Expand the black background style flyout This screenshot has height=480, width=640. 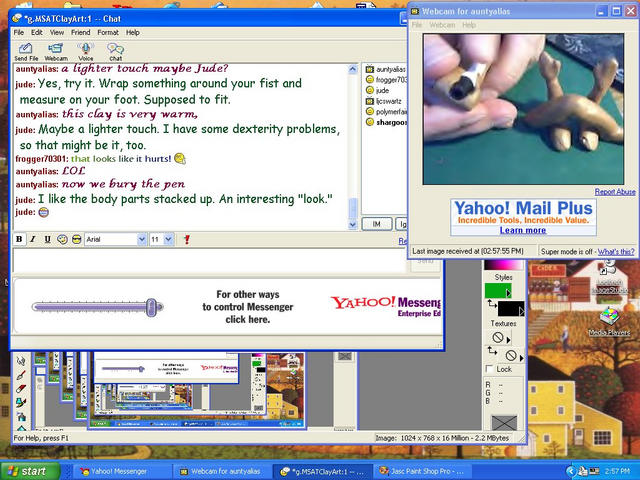point(522,312)
